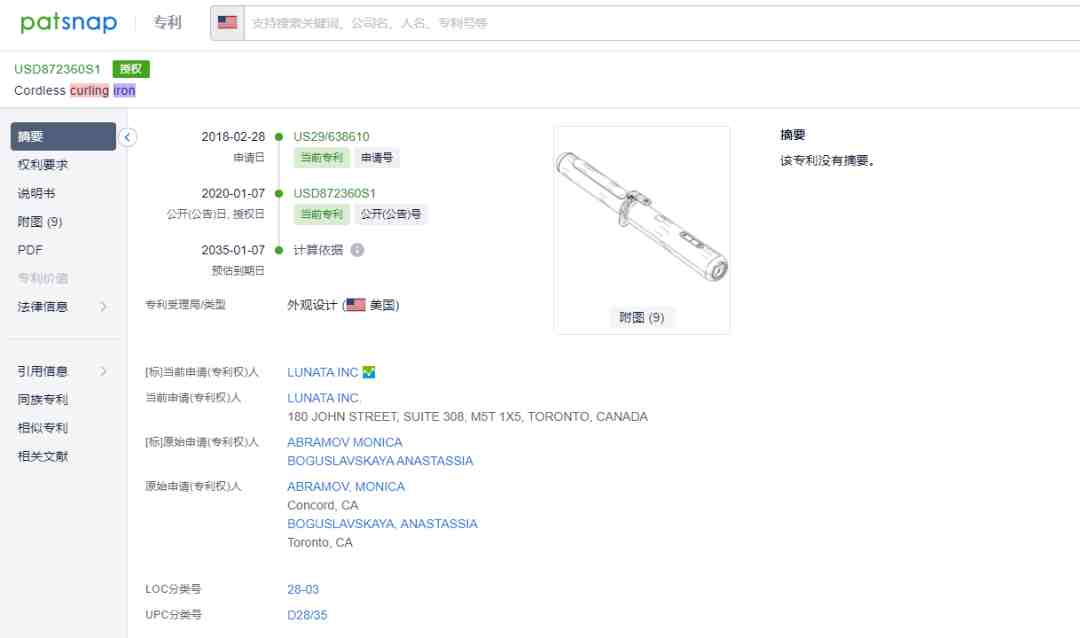This screenshot has width=1080, height=638.
Task: Open LOC classification 28-03
Action: [x=303, y=590]
